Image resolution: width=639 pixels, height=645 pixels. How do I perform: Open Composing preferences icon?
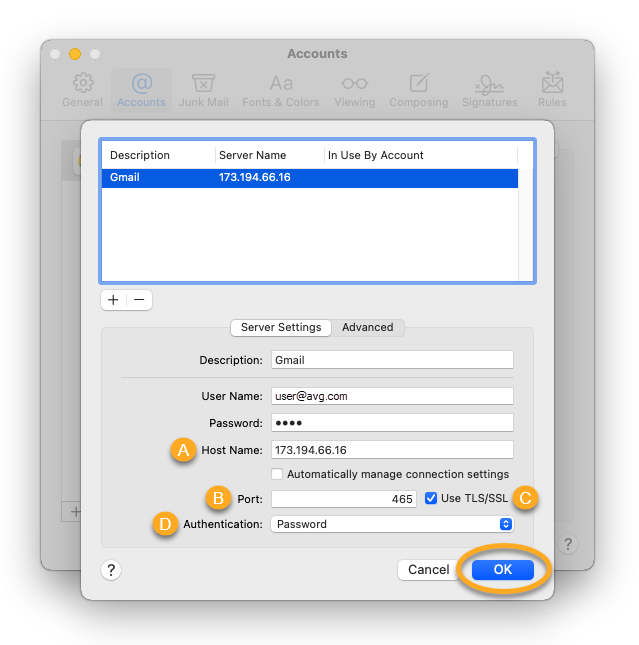[419, 84]
